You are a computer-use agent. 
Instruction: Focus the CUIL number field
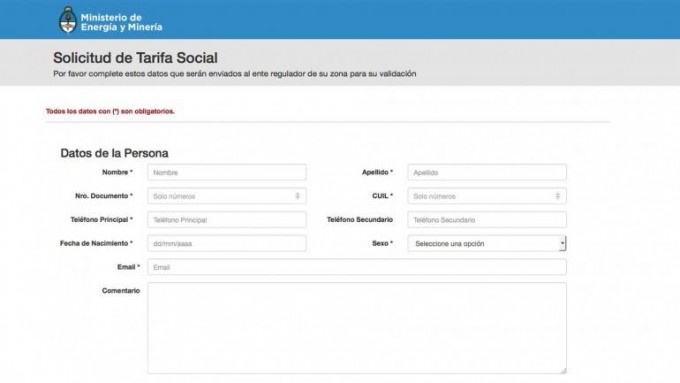tap(487, 196)
